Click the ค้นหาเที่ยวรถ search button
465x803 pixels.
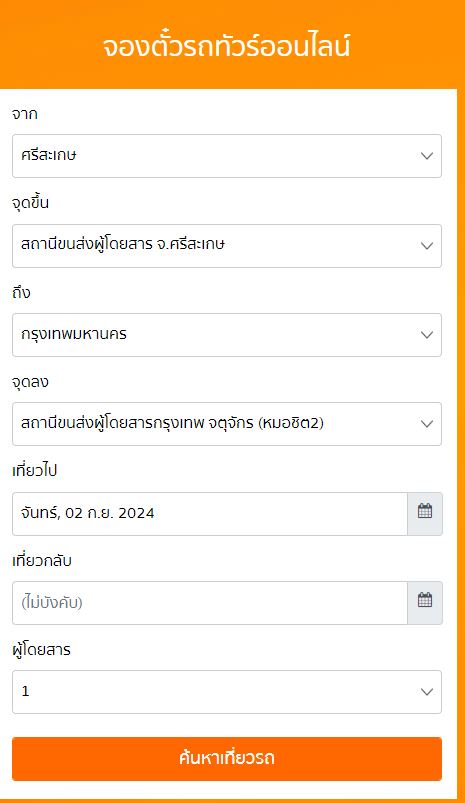point(227,758)
